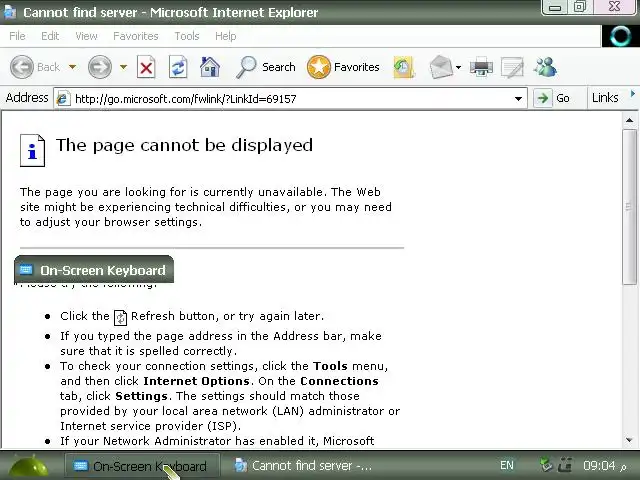Image resolution: width=640 pixels, height=480 pixels.
Task: Click the bold 'Connections' text
Action: (339, 381)
